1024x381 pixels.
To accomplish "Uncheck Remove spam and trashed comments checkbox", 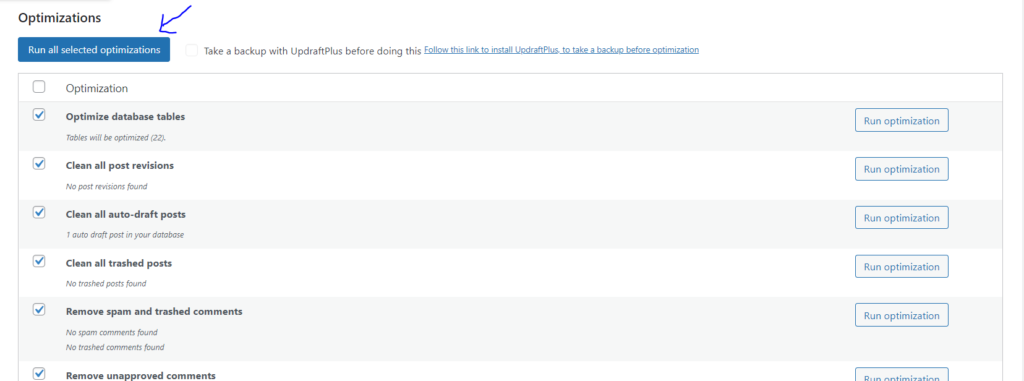I will pos(39,310).
